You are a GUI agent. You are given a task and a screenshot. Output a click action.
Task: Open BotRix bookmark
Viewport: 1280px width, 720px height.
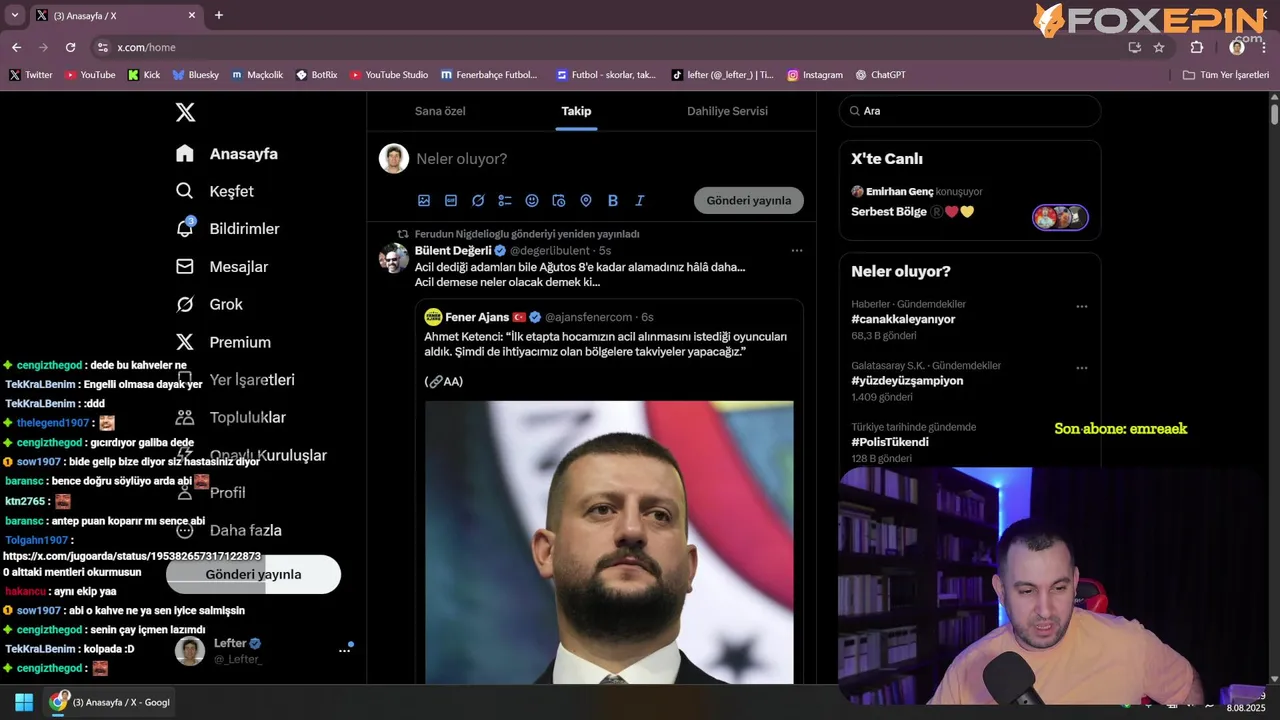pos(317,75)
